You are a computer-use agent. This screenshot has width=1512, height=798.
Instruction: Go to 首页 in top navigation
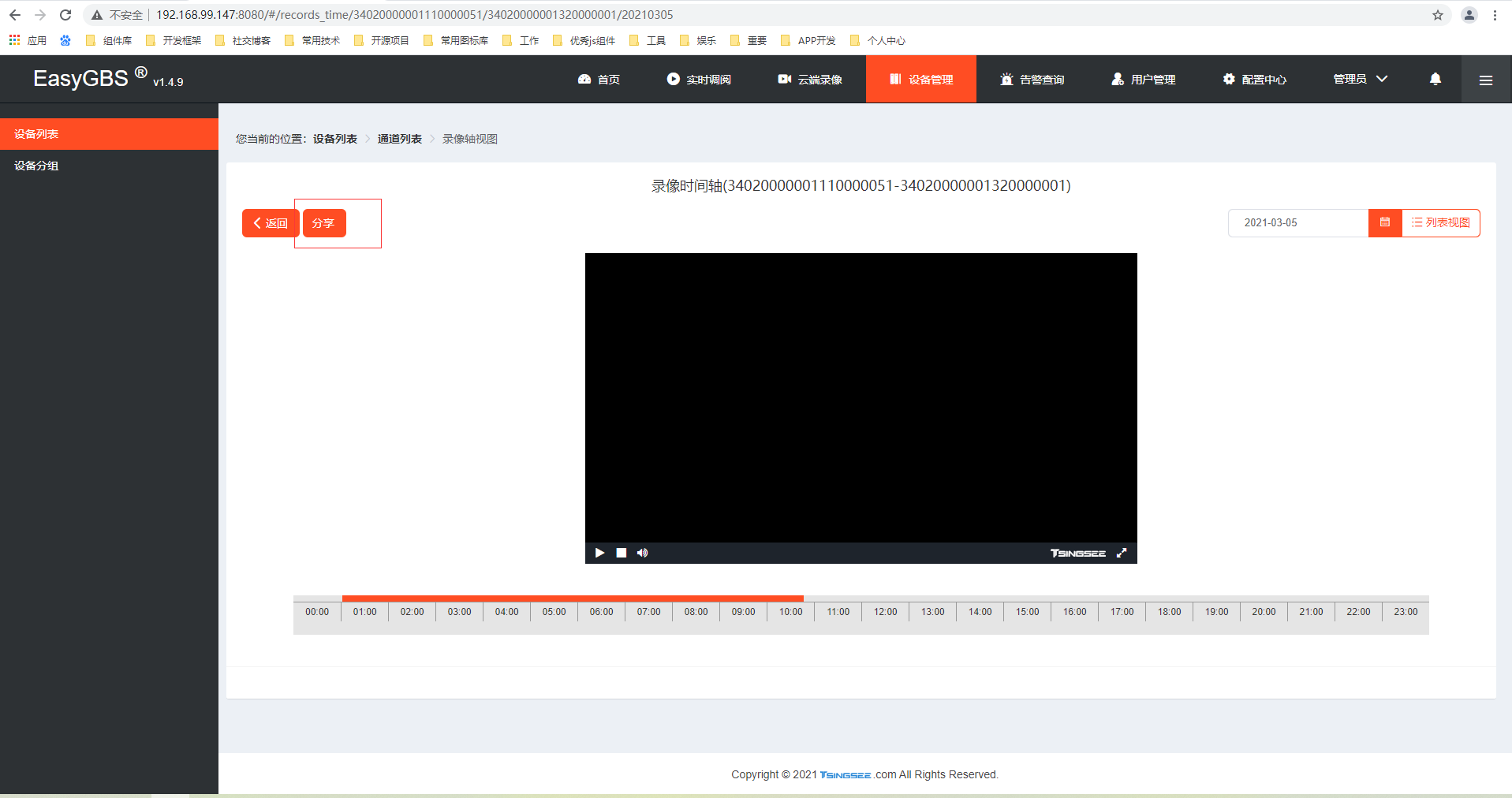click(x=599, y=79)
